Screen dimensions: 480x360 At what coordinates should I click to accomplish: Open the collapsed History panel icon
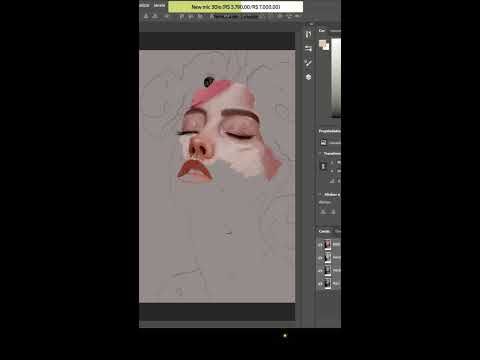tap(308, 34)
